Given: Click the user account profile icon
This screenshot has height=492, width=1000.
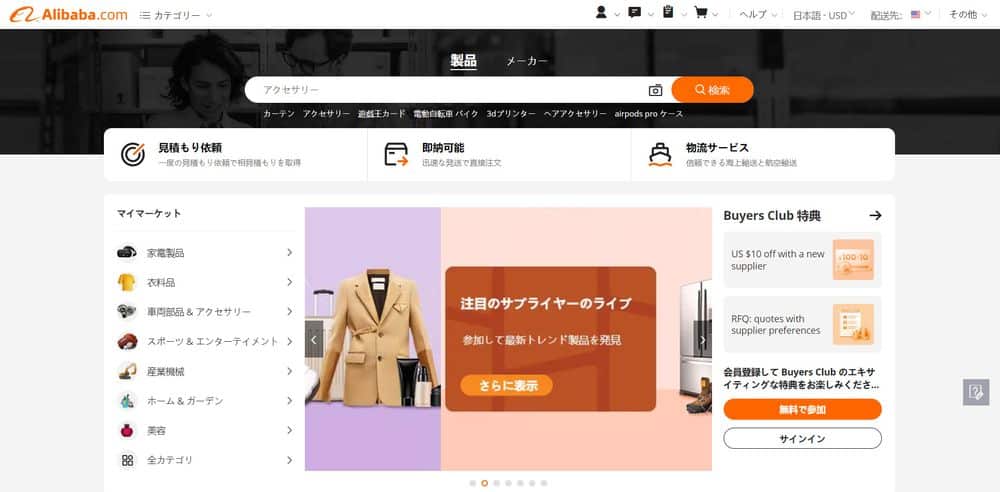Looking at the screenshot, I should (601, 13).
